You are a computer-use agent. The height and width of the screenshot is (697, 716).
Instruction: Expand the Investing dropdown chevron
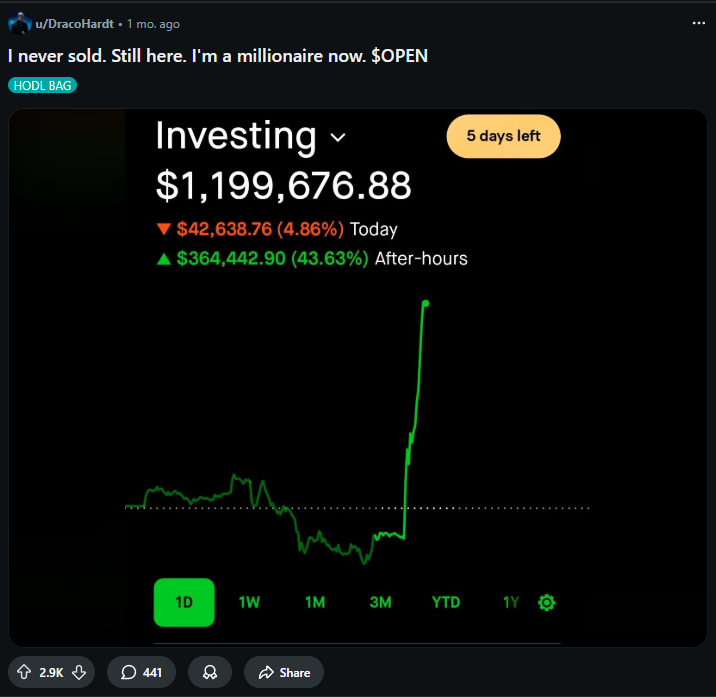[x=338, y=137]
